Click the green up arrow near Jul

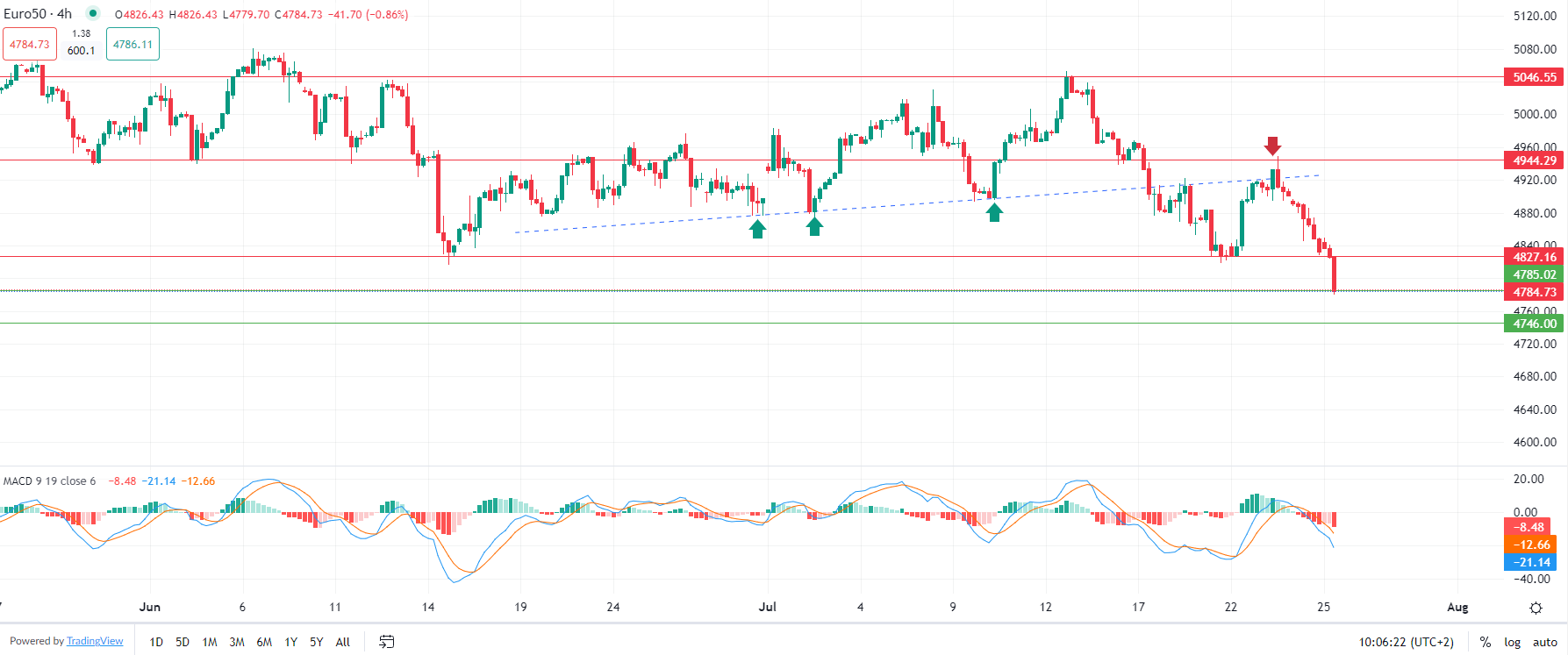click(814, 227)
